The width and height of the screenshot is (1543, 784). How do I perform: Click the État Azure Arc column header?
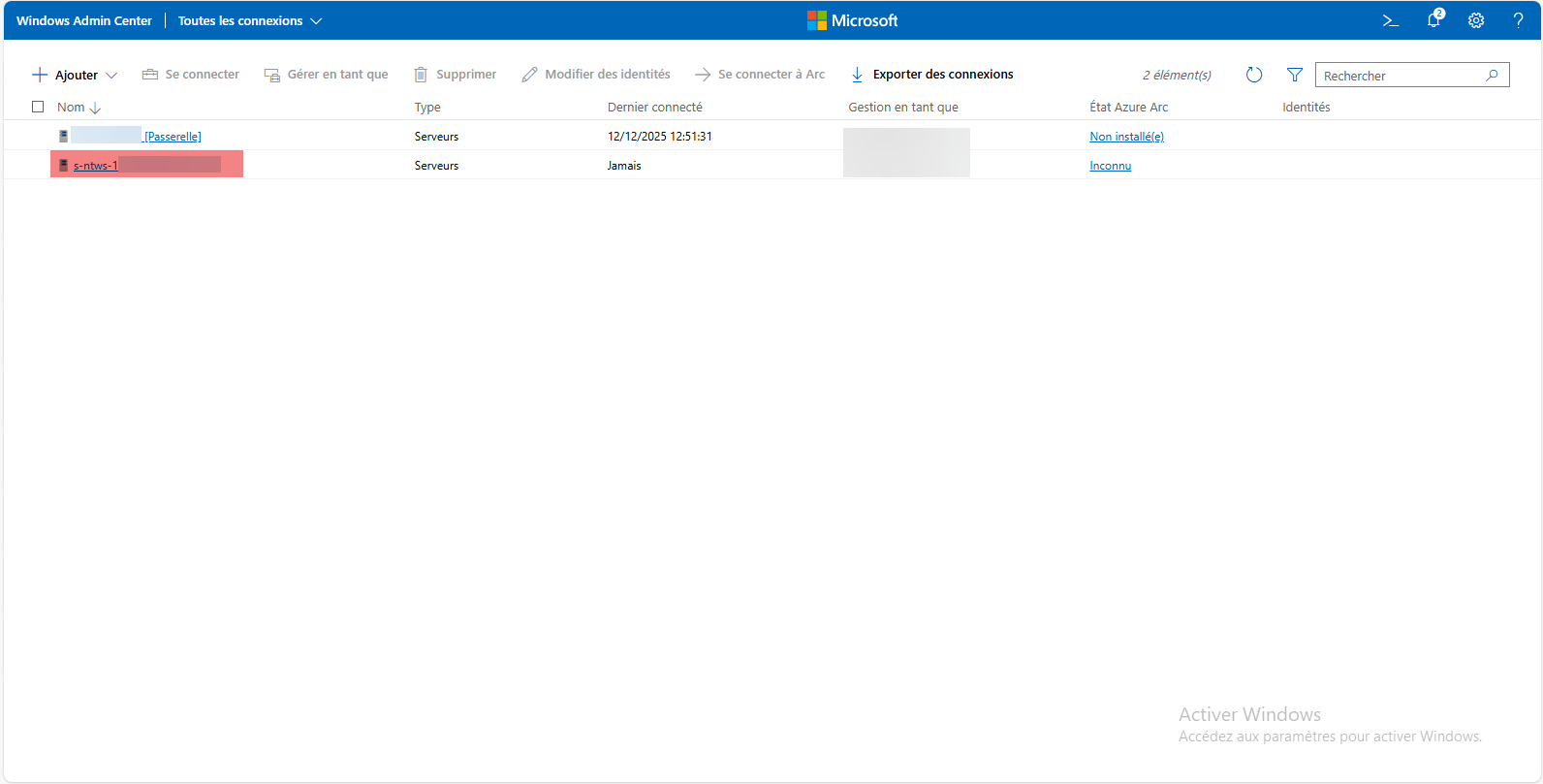(1128, 108)
